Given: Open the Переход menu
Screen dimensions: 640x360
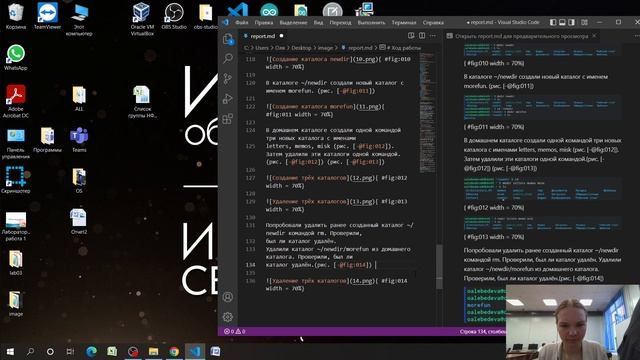Looking at the screenshot, I should [340, 22].
